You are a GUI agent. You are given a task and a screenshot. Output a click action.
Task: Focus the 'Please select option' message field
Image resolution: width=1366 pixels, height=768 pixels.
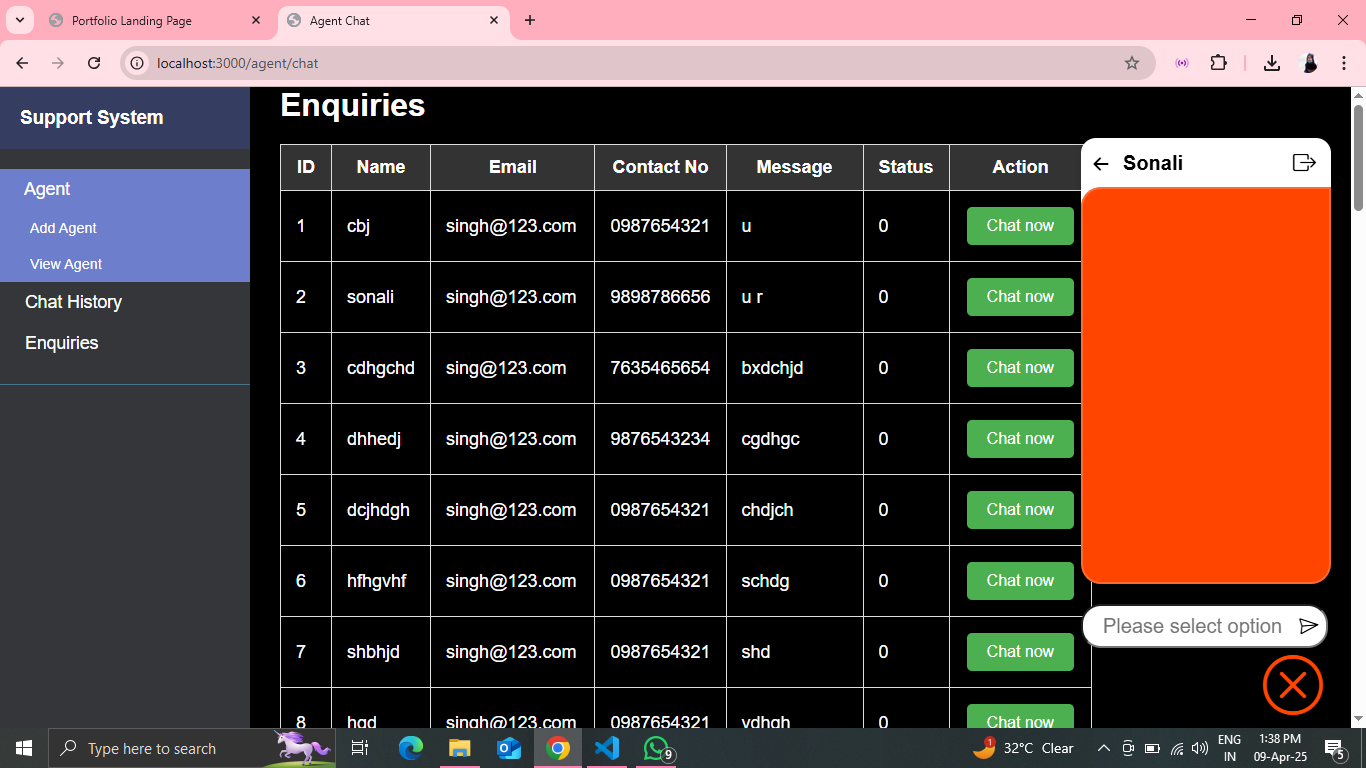[x=1191, y=627]
